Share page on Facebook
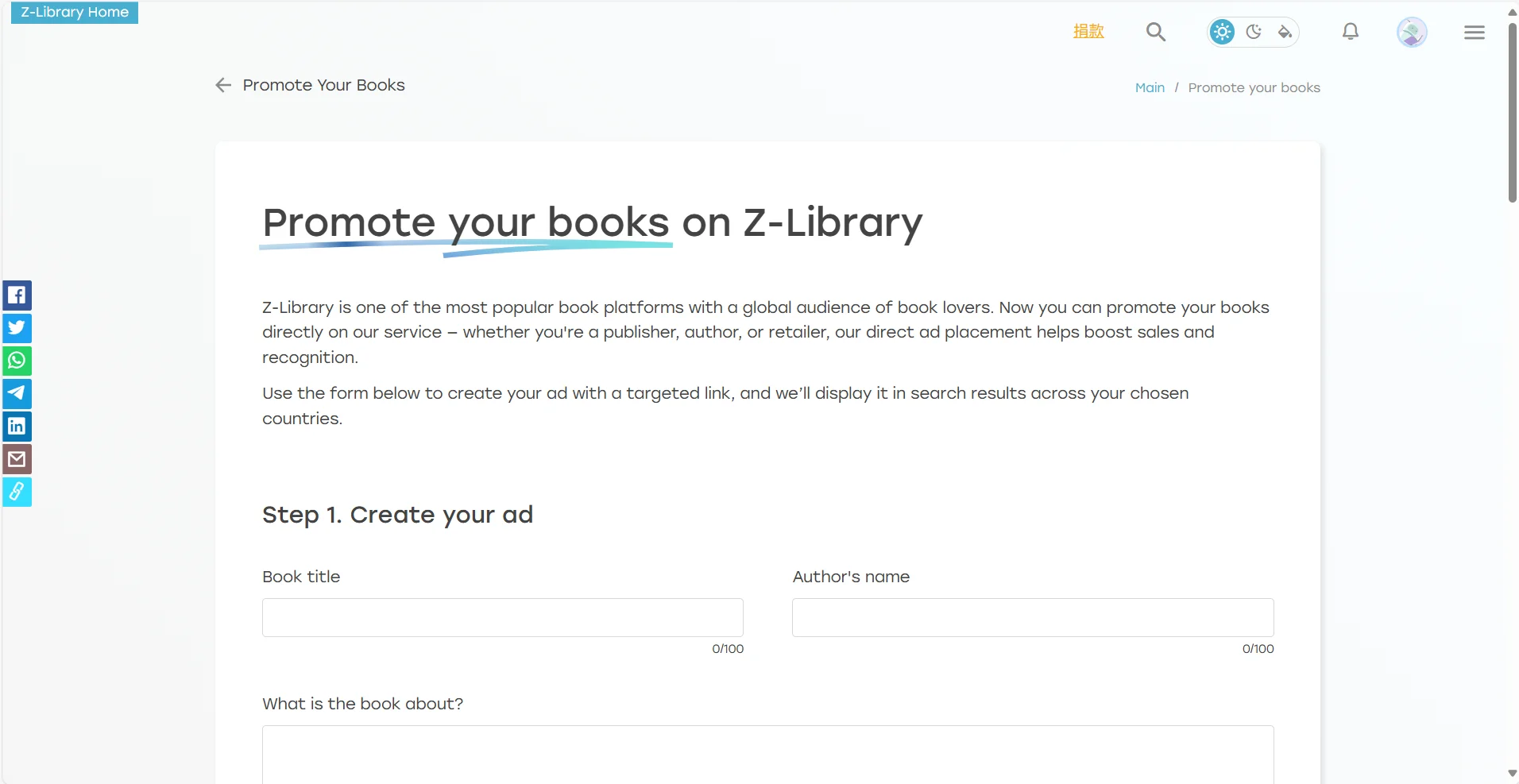This screenshot has width=1519, height=784. tap(17, 295)
